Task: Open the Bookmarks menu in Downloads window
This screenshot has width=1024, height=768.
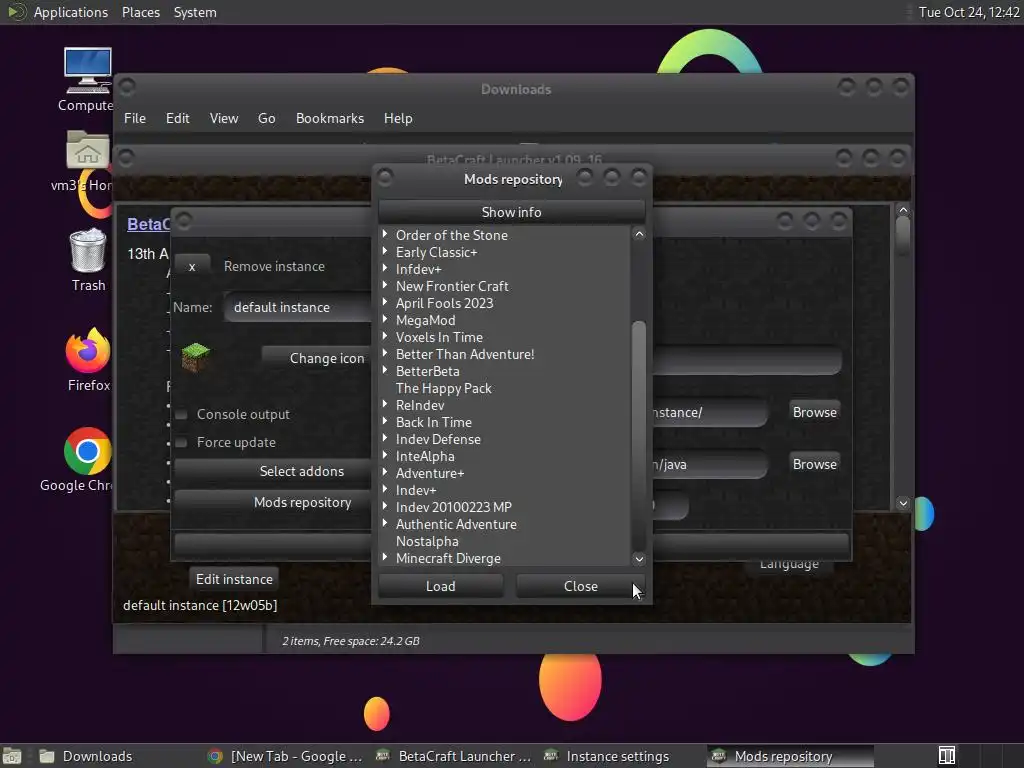Action: click(x=330, y=118)
